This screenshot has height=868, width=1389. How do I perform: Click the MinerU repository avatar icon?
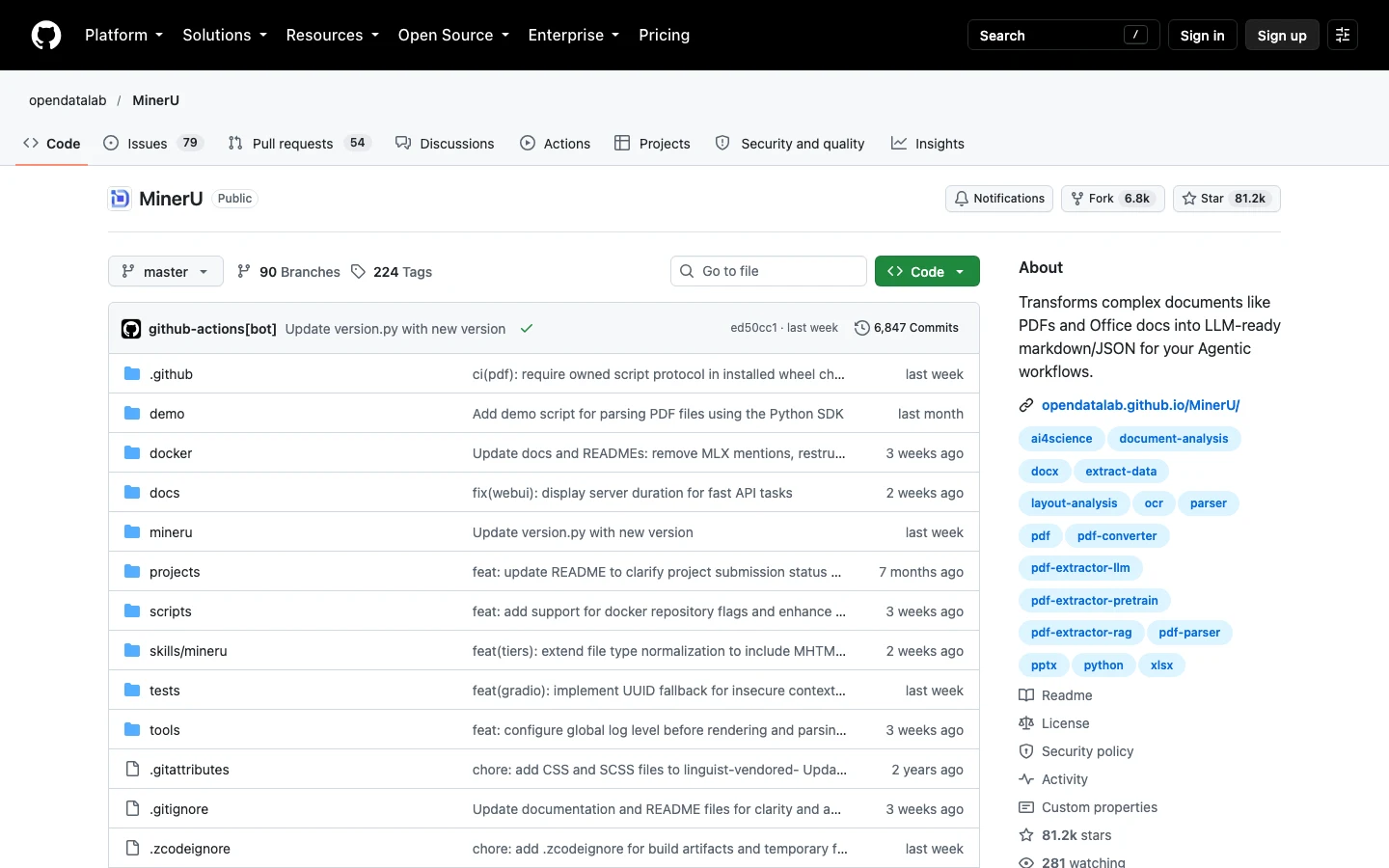pyautogui.click(x=120, y=199)
